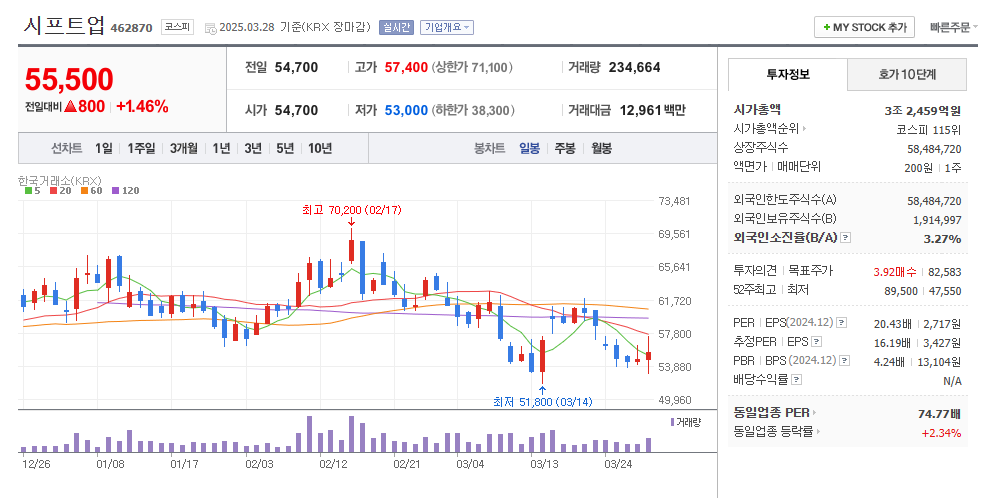
Task: Click the market cap value 3조 2,459억원
Action: (923, 111)
